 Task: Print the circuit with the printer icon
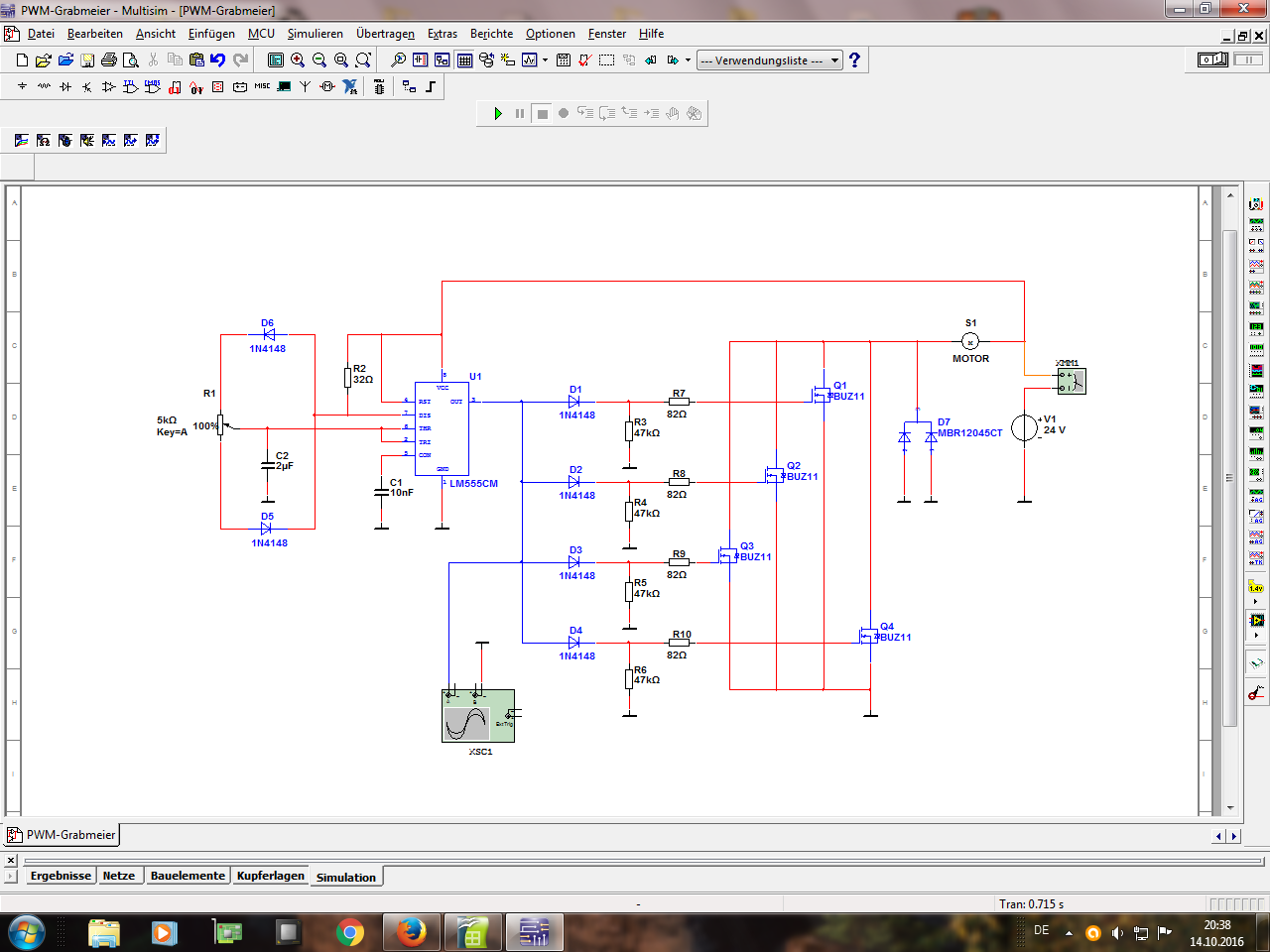(x=109, y=60)
